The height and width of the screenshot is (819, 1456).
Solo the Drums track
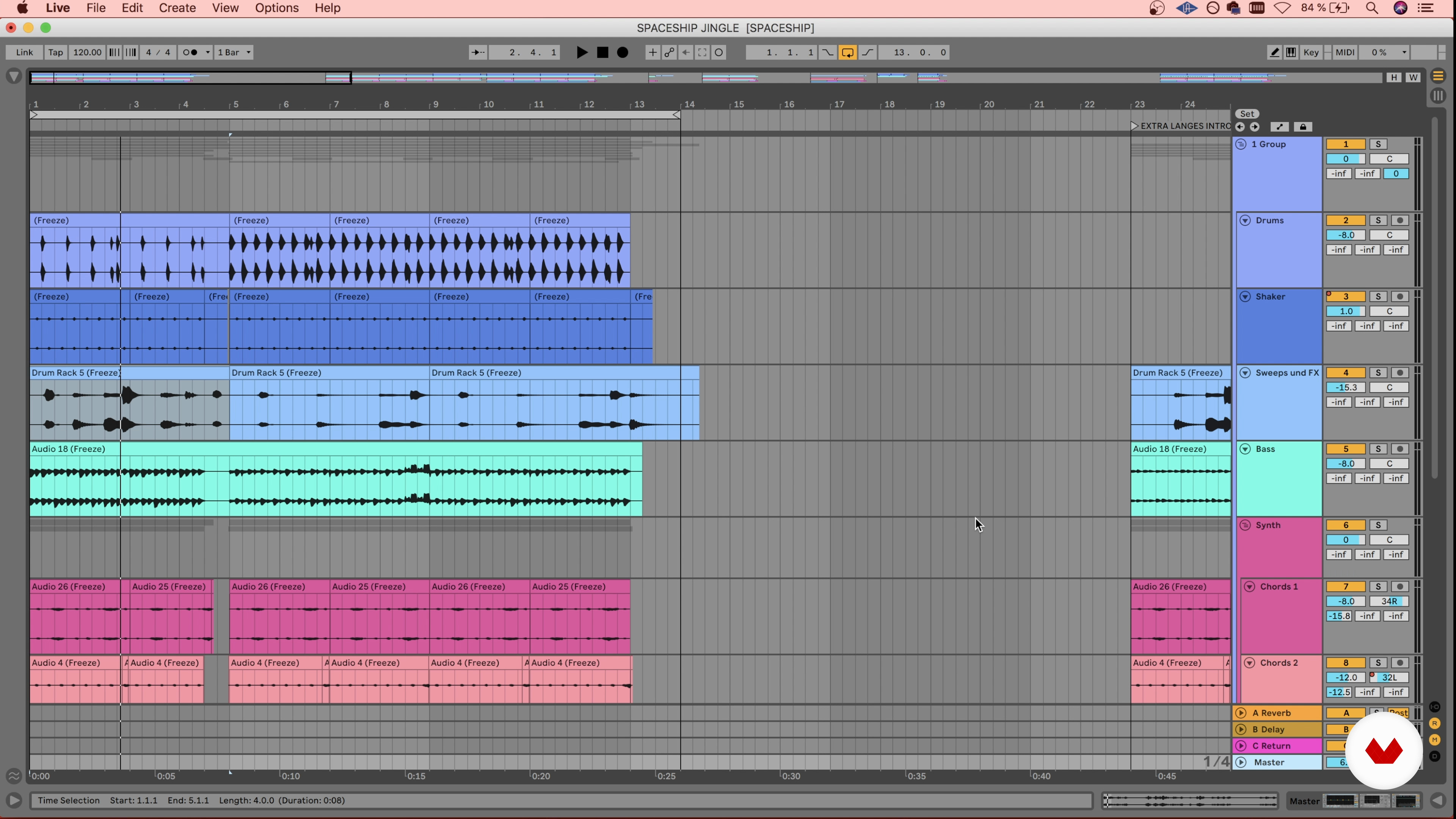(1378, 220)
